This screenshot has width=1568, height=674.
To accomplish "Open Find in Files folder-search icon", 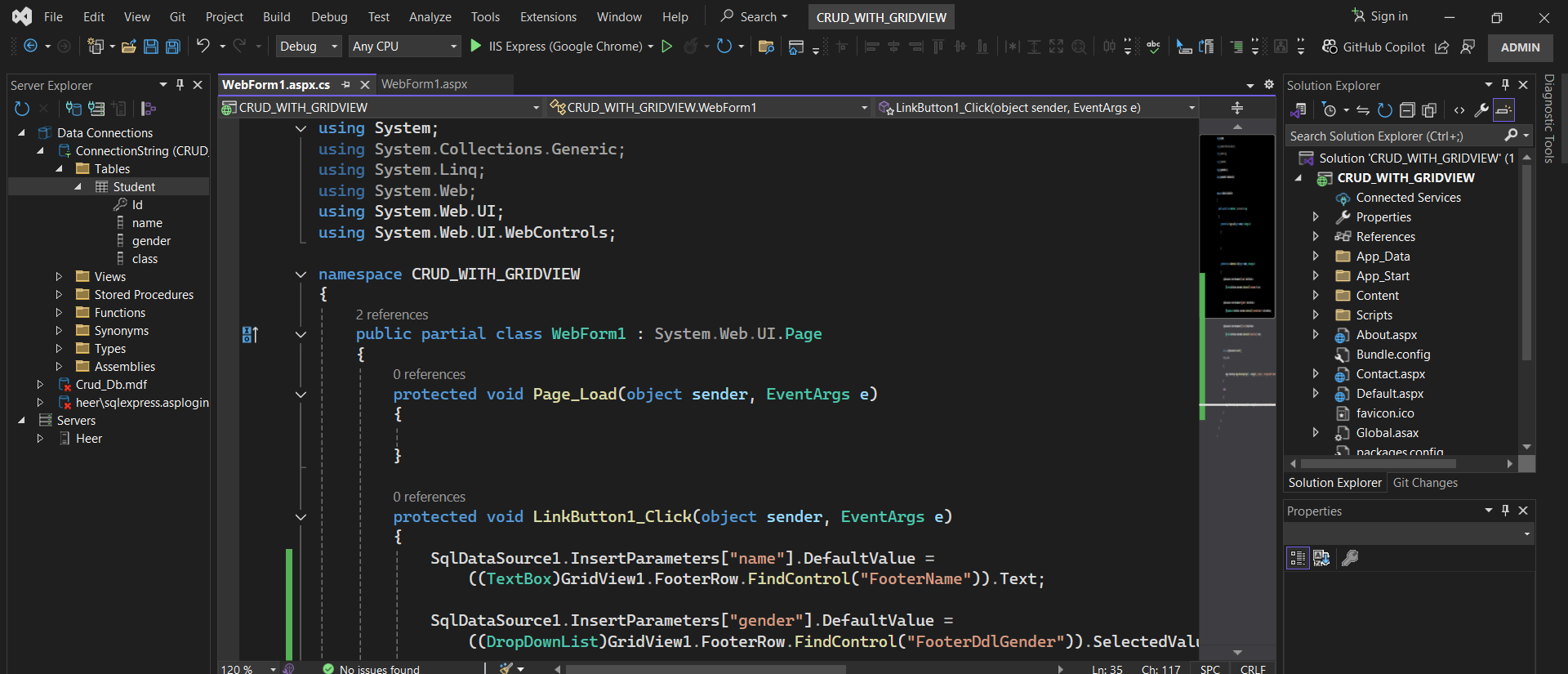I will (x=766, y=47).
